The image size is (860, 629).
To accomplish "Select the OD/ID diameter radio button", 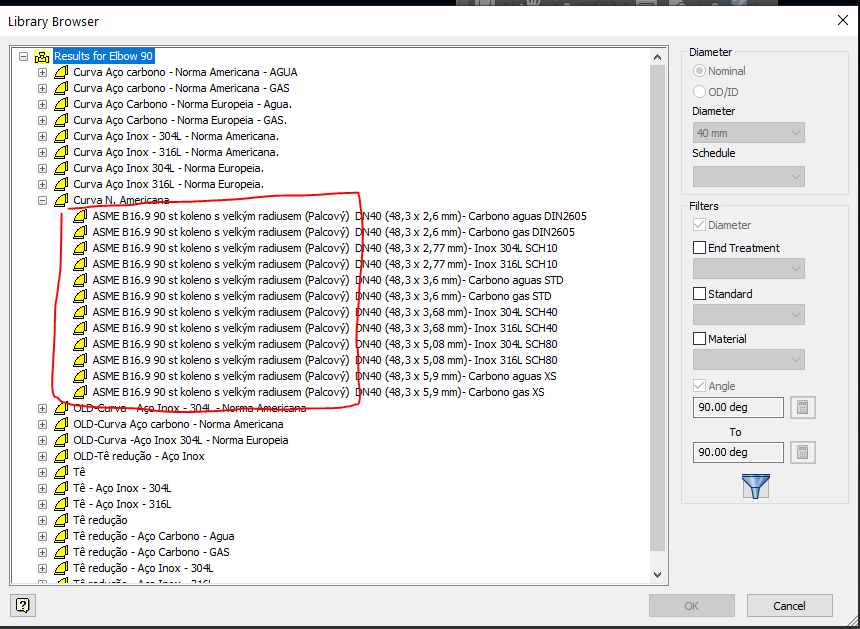I will point(699,92).
